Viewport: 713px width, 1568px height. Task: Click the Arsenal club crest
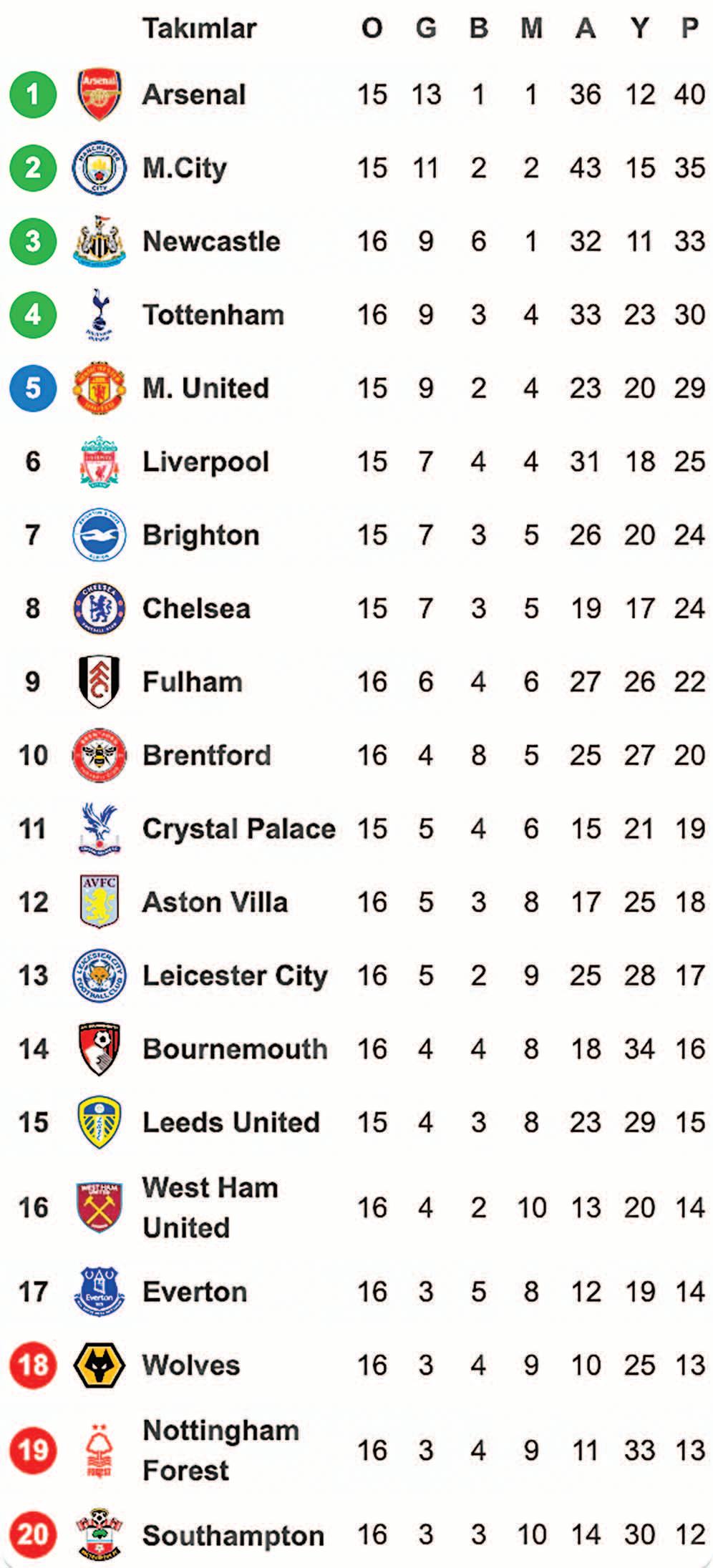(x=100, y=94)
